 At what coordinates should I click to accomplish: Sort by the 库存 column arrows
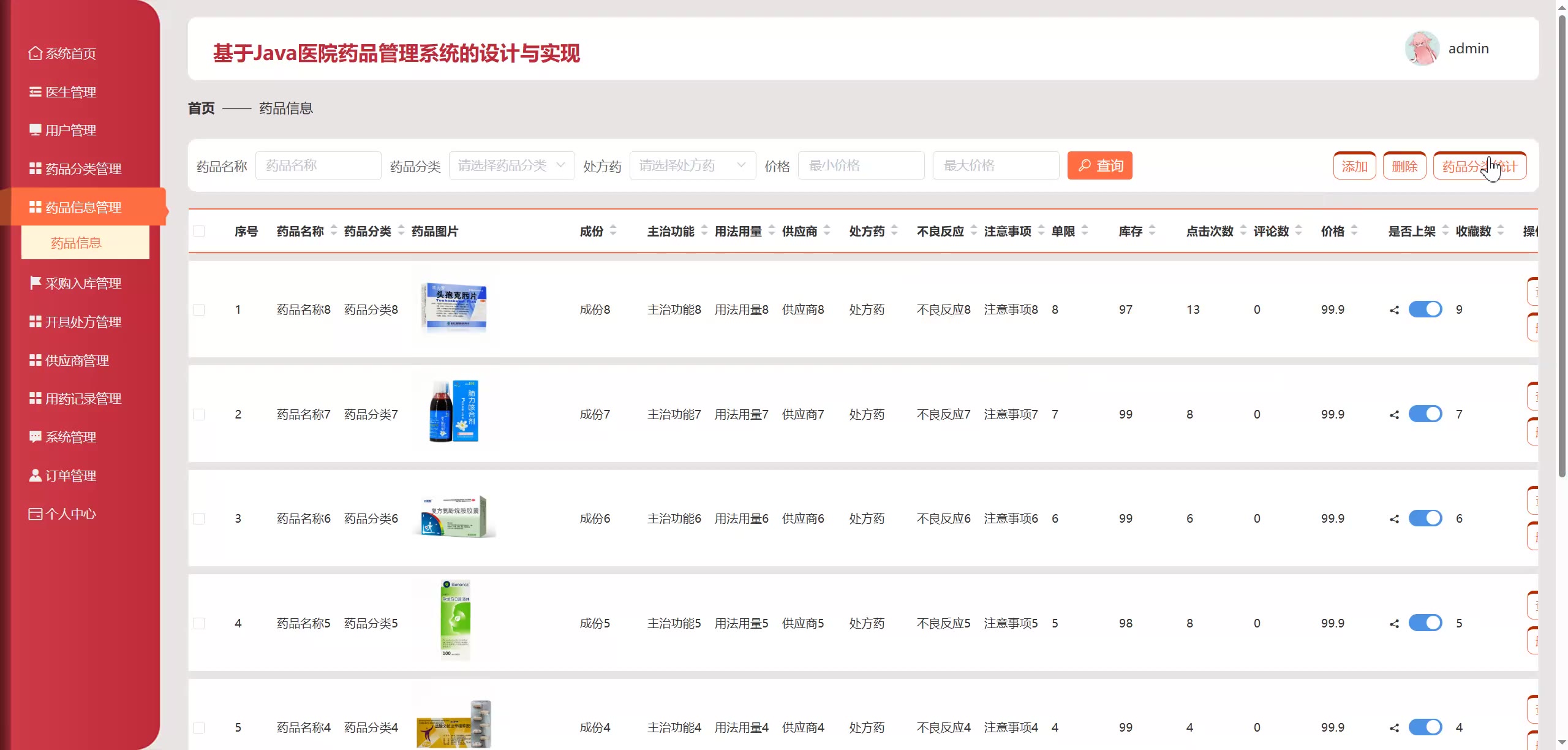(x=1152, y=231)
